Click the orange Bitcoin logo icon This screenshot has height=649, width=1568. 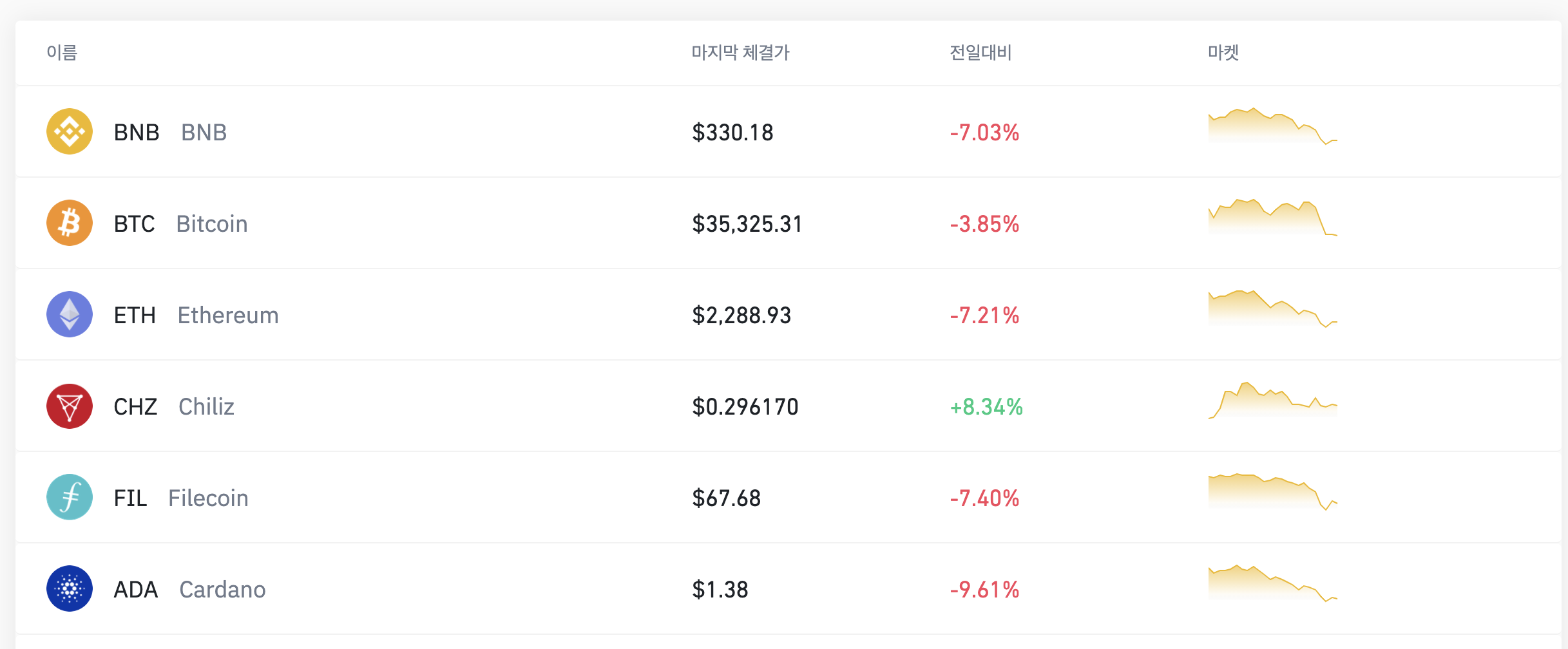pyautogui.click(x=70, y=223)
